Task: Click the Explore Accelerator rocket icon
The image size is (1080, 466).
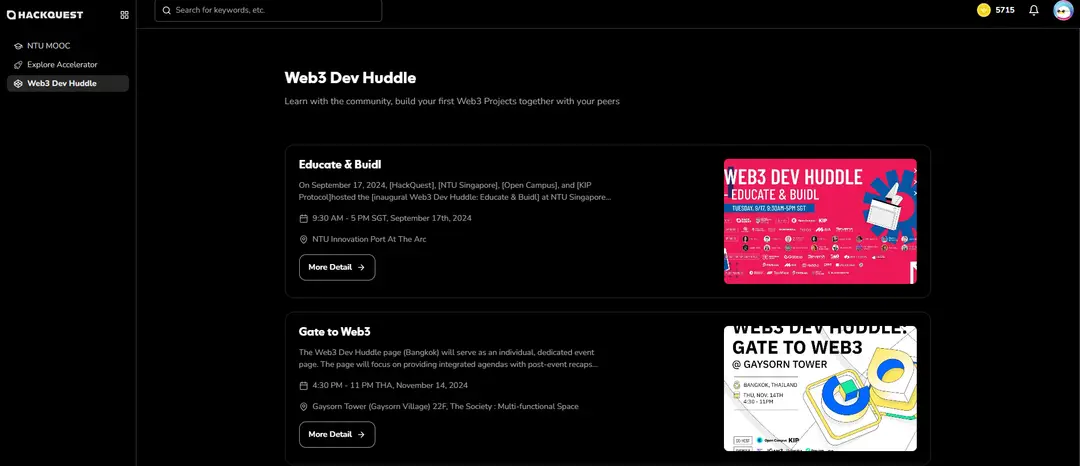Action: pyautogui.click(x=18, y=65)
